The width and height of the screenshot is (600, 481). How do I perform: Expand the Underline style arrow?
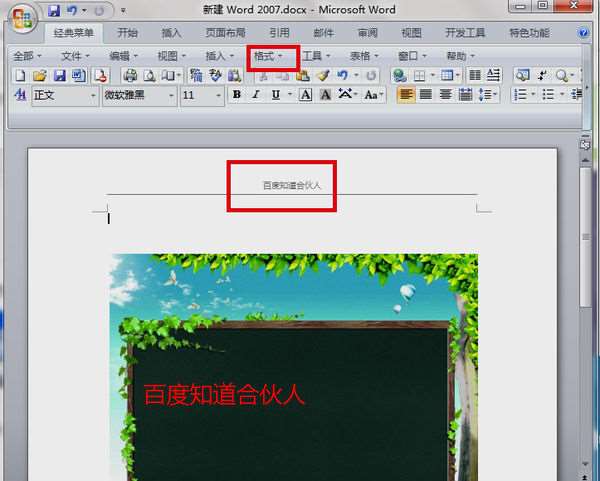click(290, 95)
